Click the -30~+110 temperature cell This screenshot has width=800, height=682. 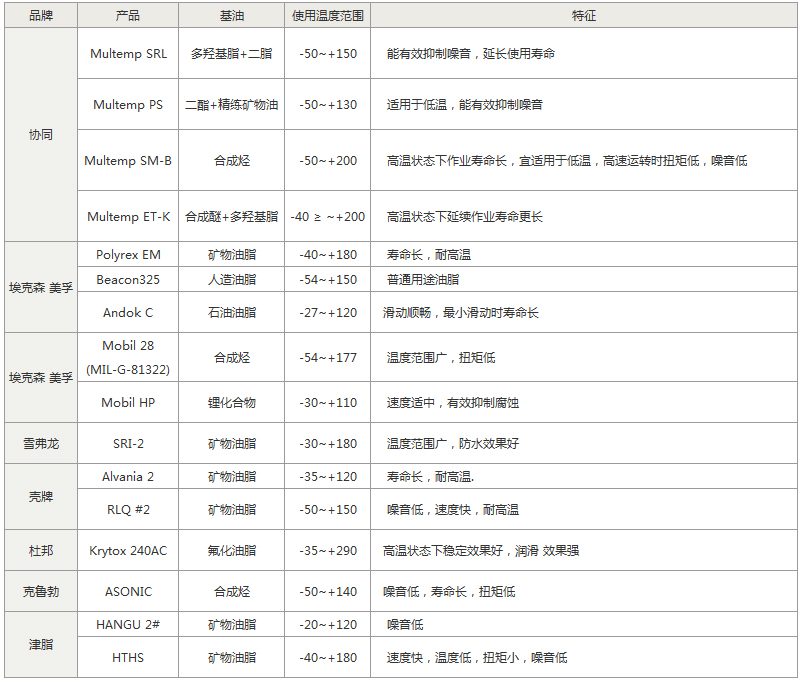[328, 402]
